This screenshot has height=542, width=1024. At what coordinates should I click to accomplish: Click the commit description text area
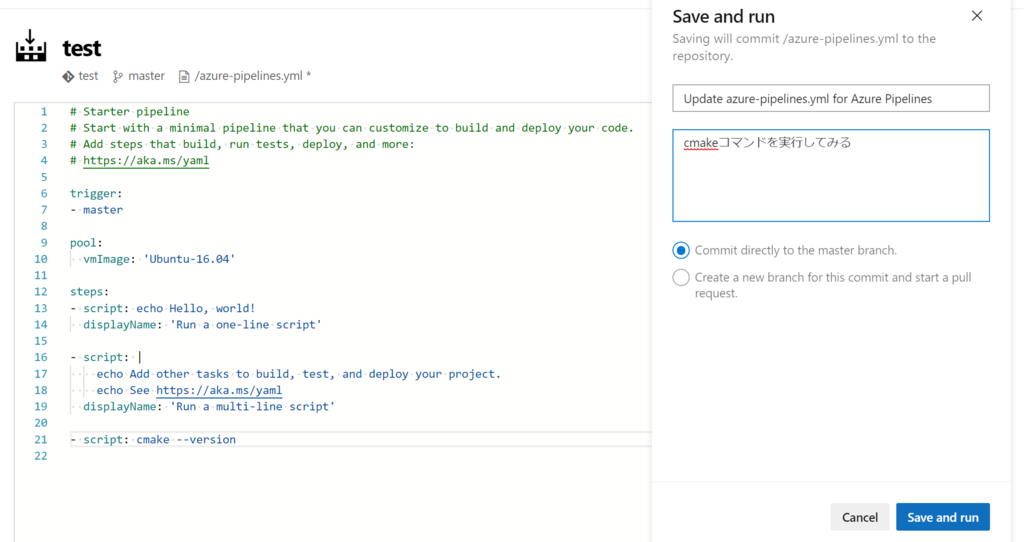pyautogui.click(x=831, y=176)
